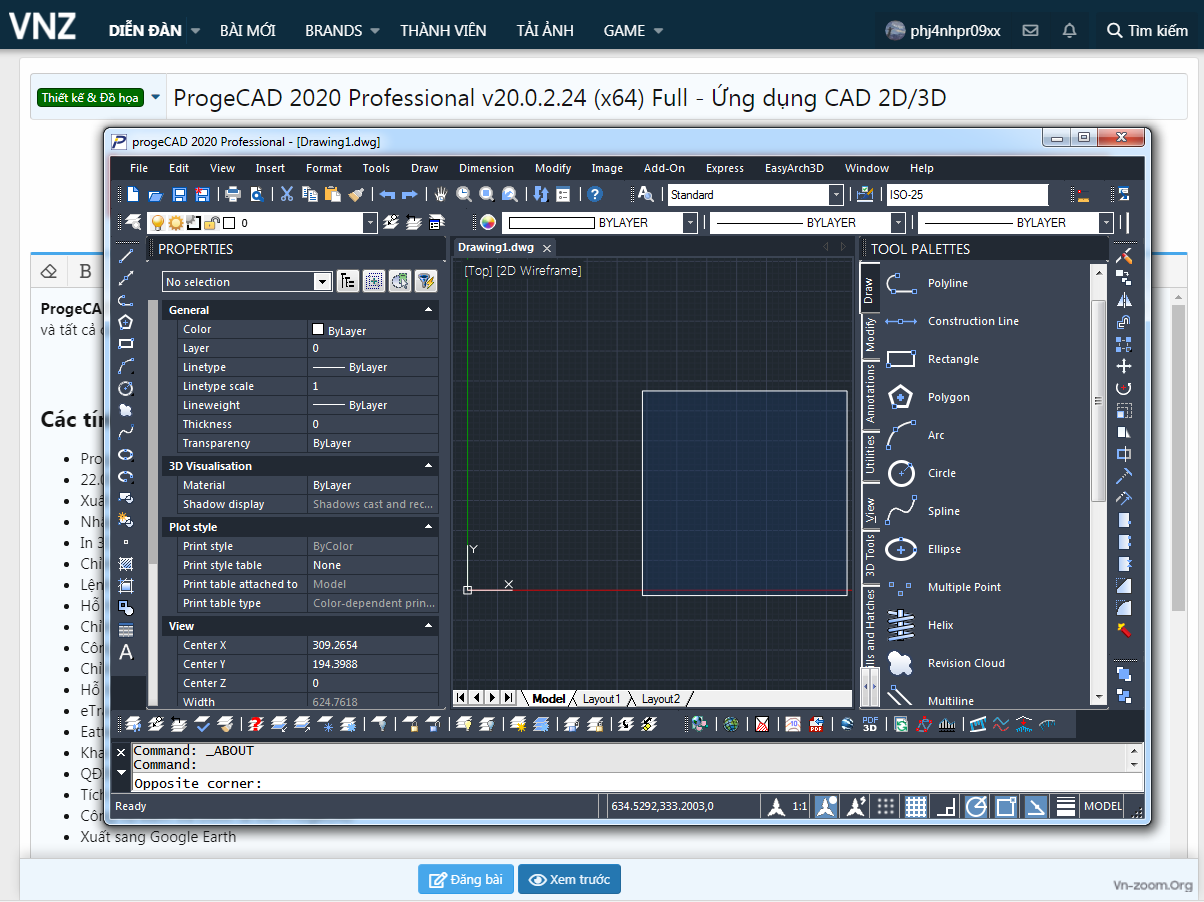The height and width of the screenshot is (902, 1204).
Task: Click the notification bell icon
Action: click(1069, 31)
